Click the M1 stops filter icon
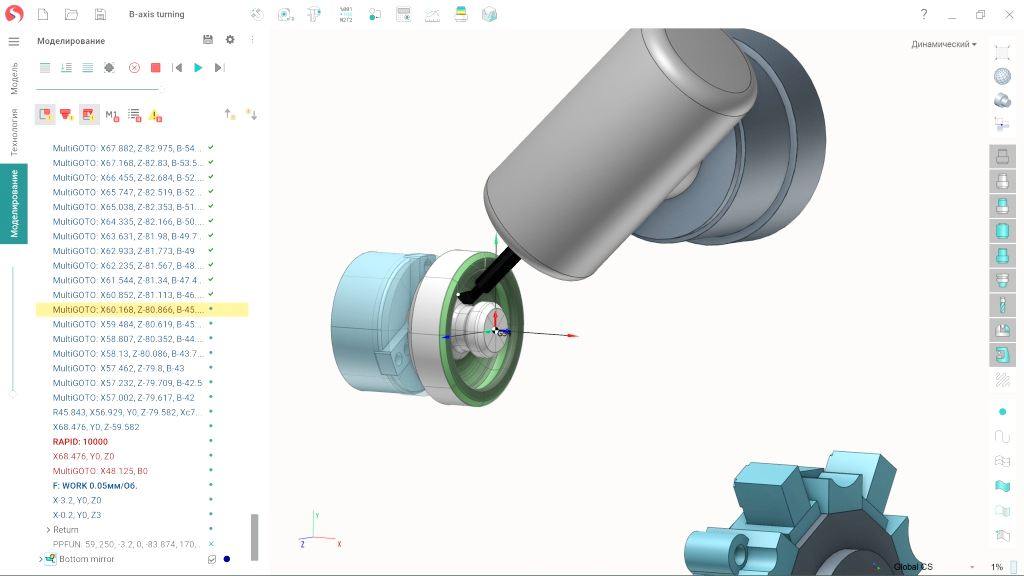This screenshot has height=576, width=1024. click(112, 113)
